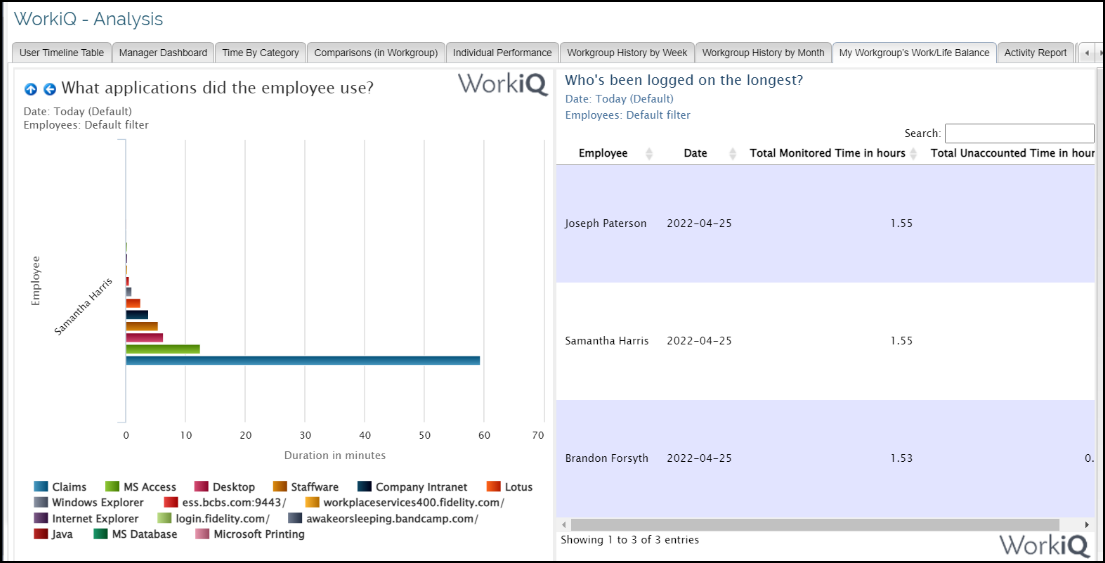Click the Claims legend icon
Viewport: 1105px width, 563px height.
(x=41, y=487)
